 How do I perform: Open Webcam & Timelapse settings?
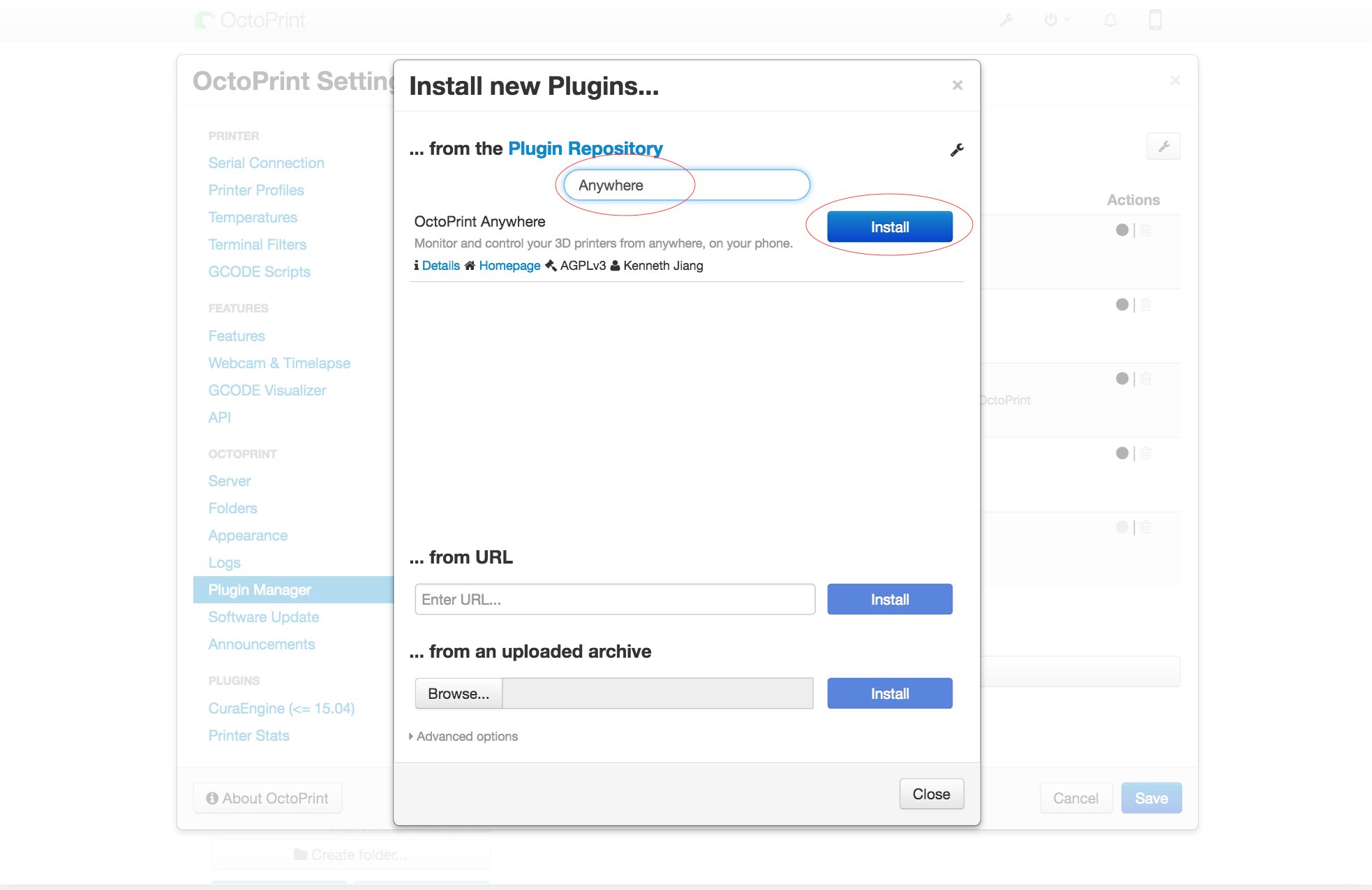(x=279, y=363)
